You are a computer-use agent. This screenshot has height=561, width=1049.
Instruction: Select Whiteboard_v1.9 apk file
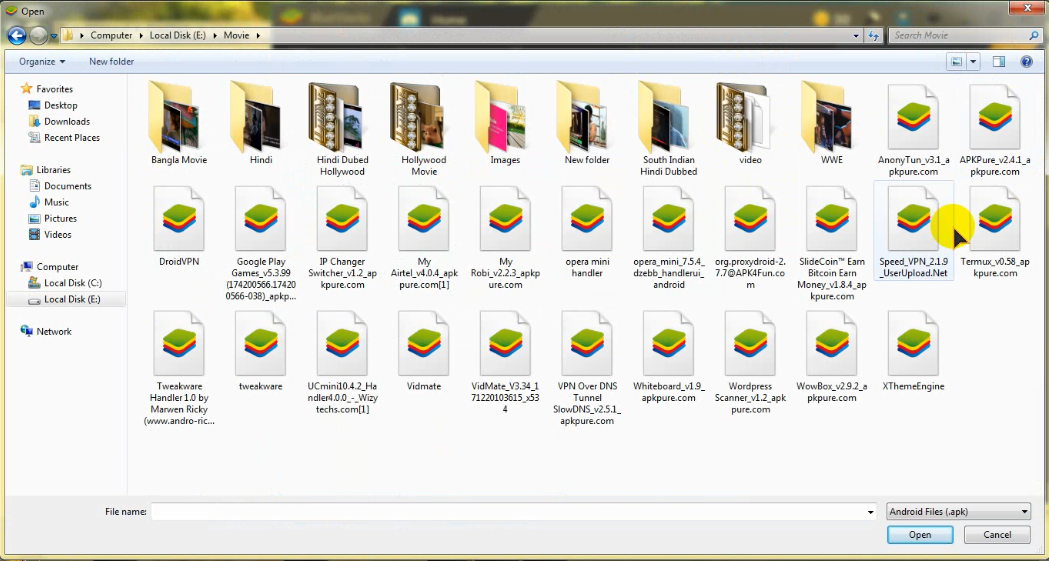pyautogui.click(x=668, y=356)
